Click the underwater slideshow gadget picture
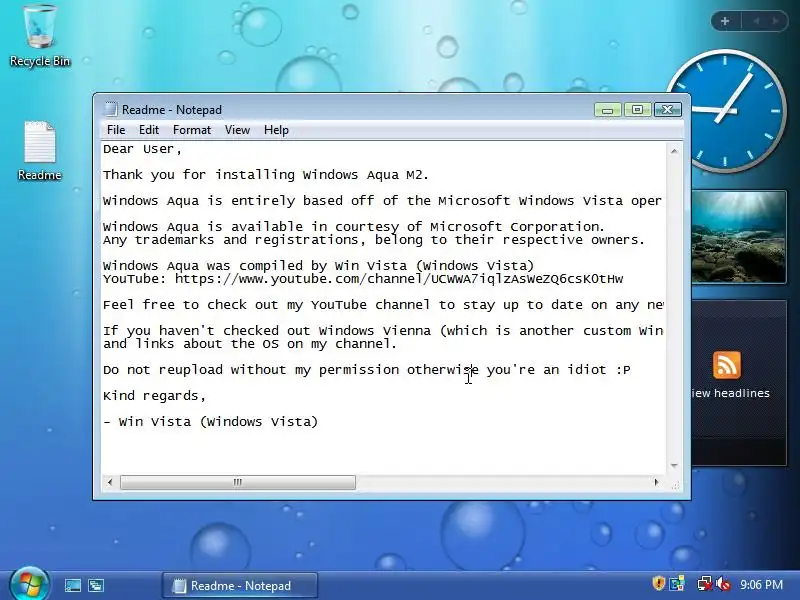The width and height of the screenshot is (800, 600). click(738, 237)
